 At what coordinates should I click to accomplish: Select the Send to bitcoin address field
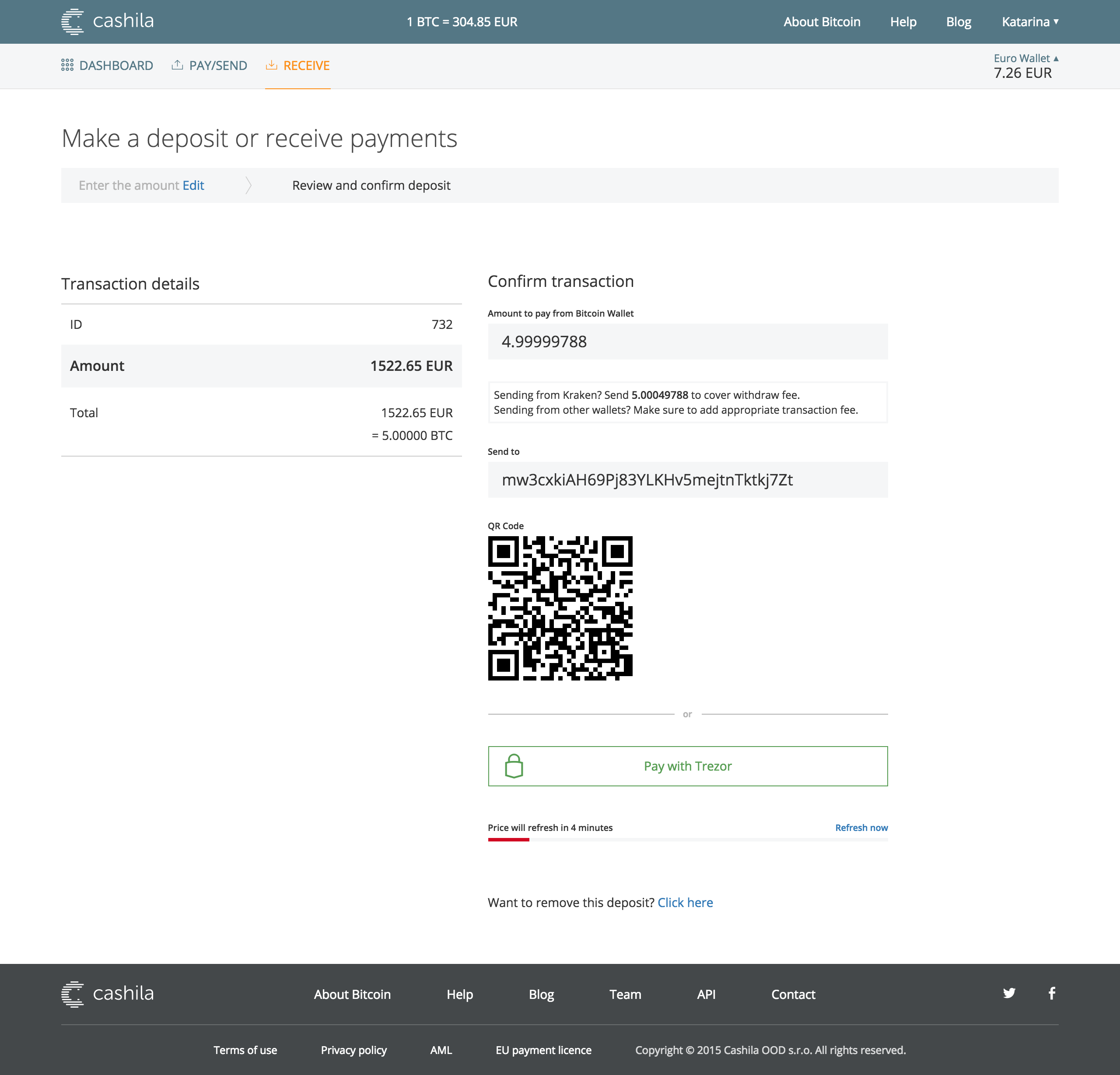pos(687,480)
